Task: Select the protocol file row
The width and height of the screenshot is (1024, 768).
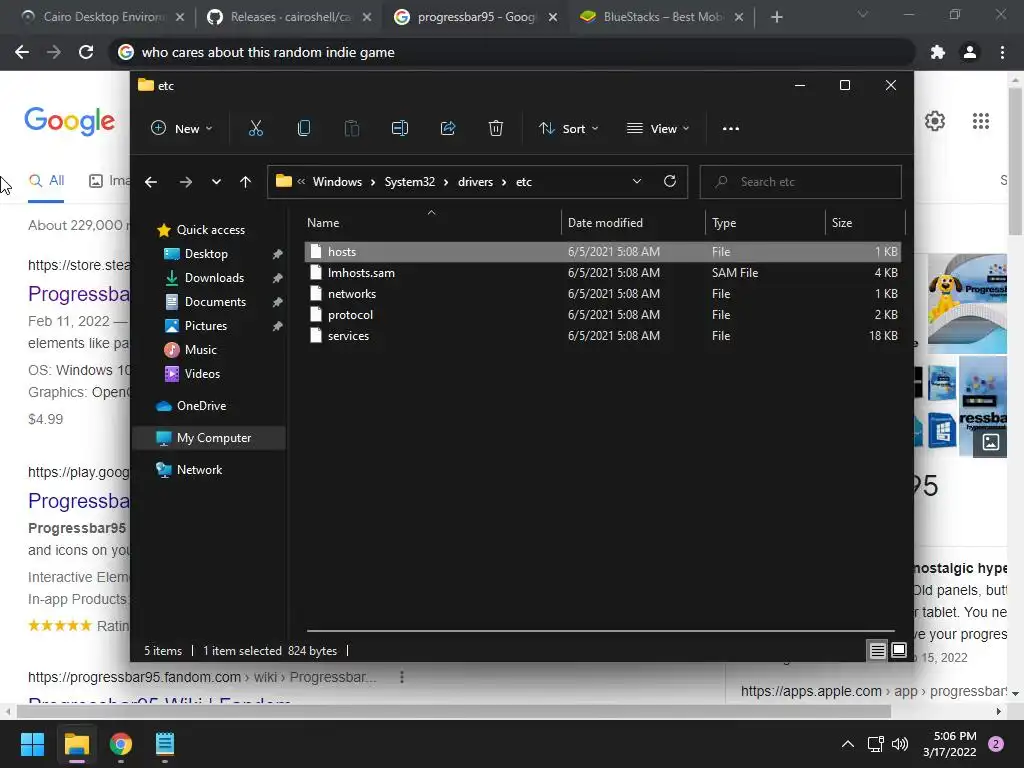Action: [x=602, y=315]
